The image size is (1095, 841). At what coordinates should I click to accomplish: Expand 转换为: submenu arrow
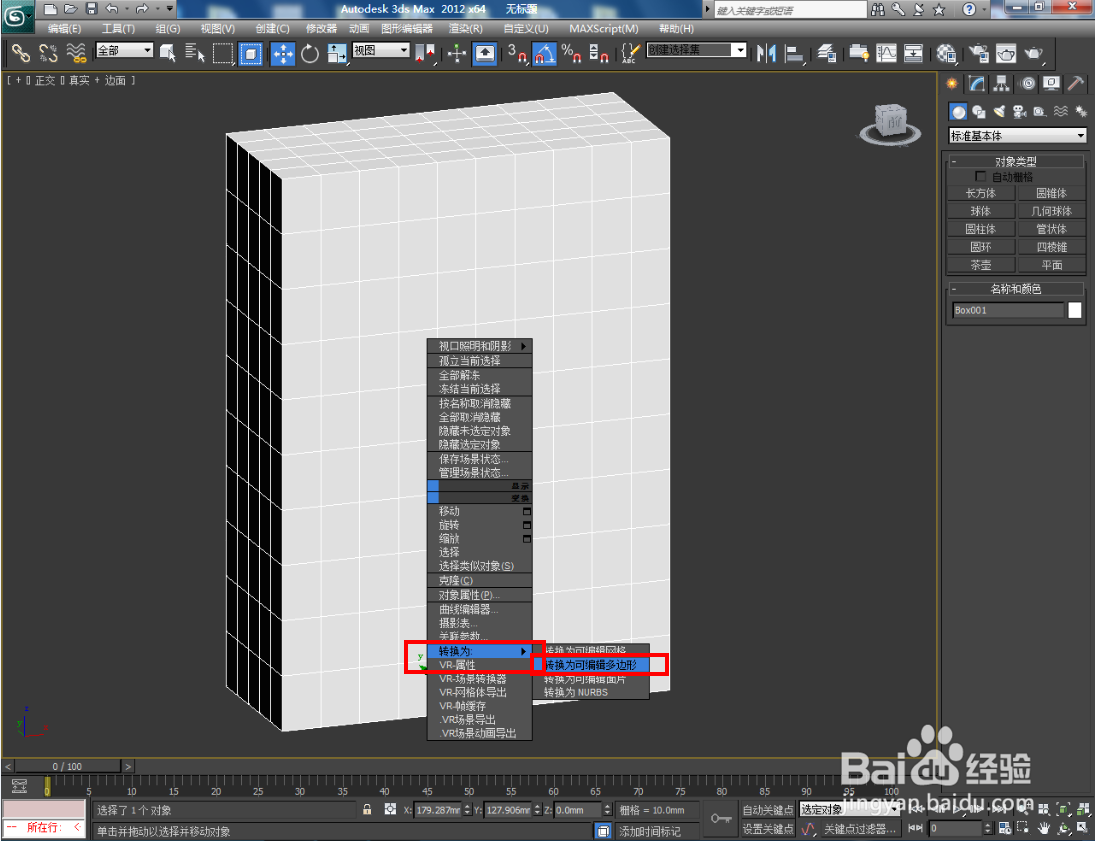click(x=523, y=651)
